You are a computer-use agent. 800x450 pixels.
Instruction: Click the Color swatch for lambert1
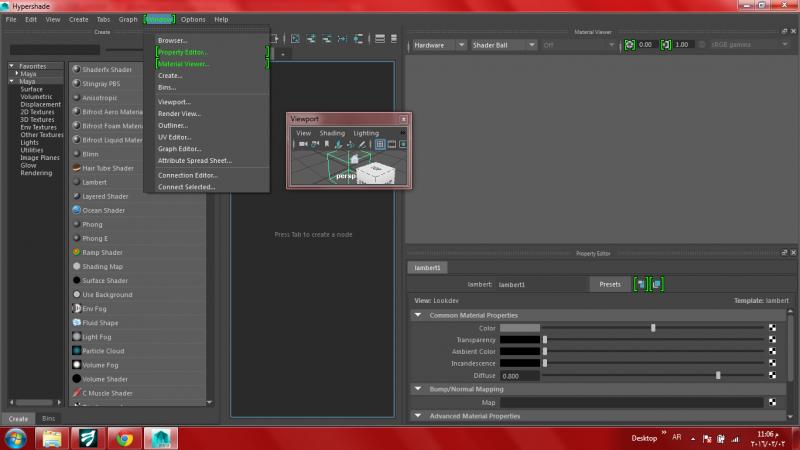coord(519,328)
